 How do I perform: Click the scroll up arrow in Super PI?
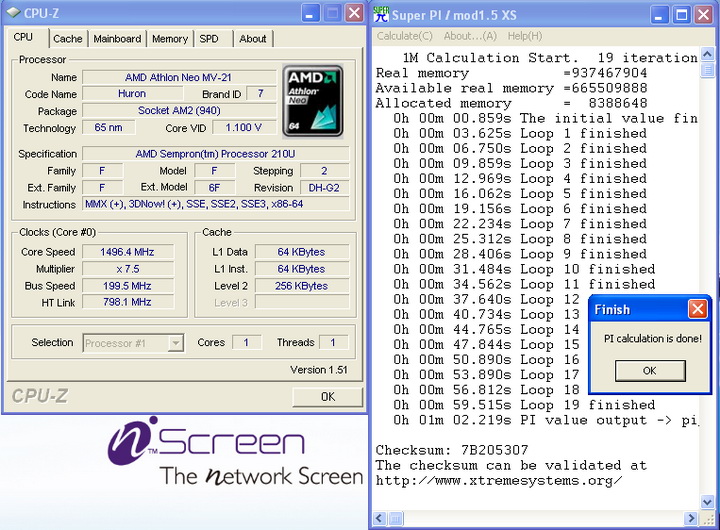coord(708,54)
